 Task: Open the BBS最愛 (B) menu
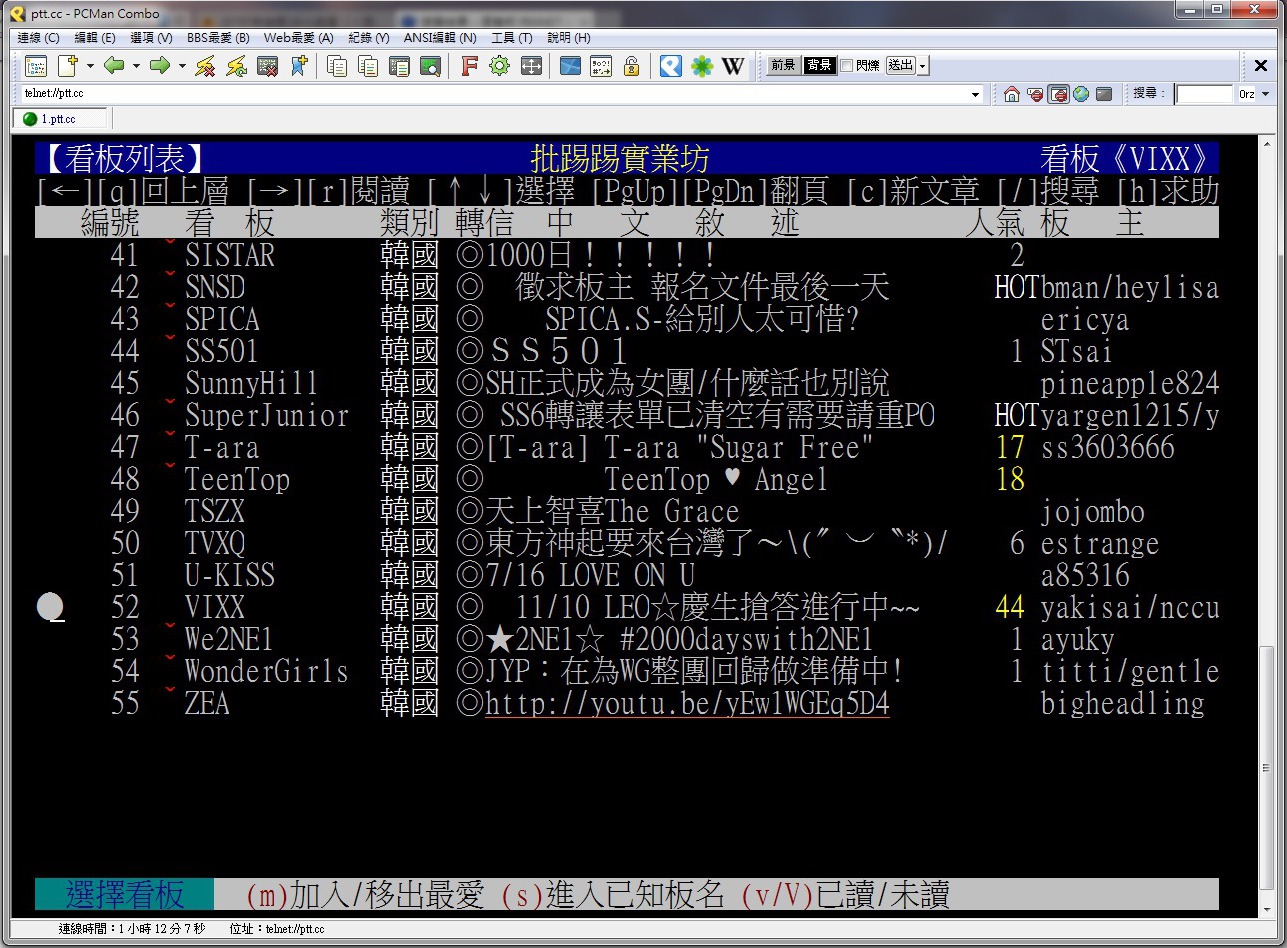(x=218, y=37)
